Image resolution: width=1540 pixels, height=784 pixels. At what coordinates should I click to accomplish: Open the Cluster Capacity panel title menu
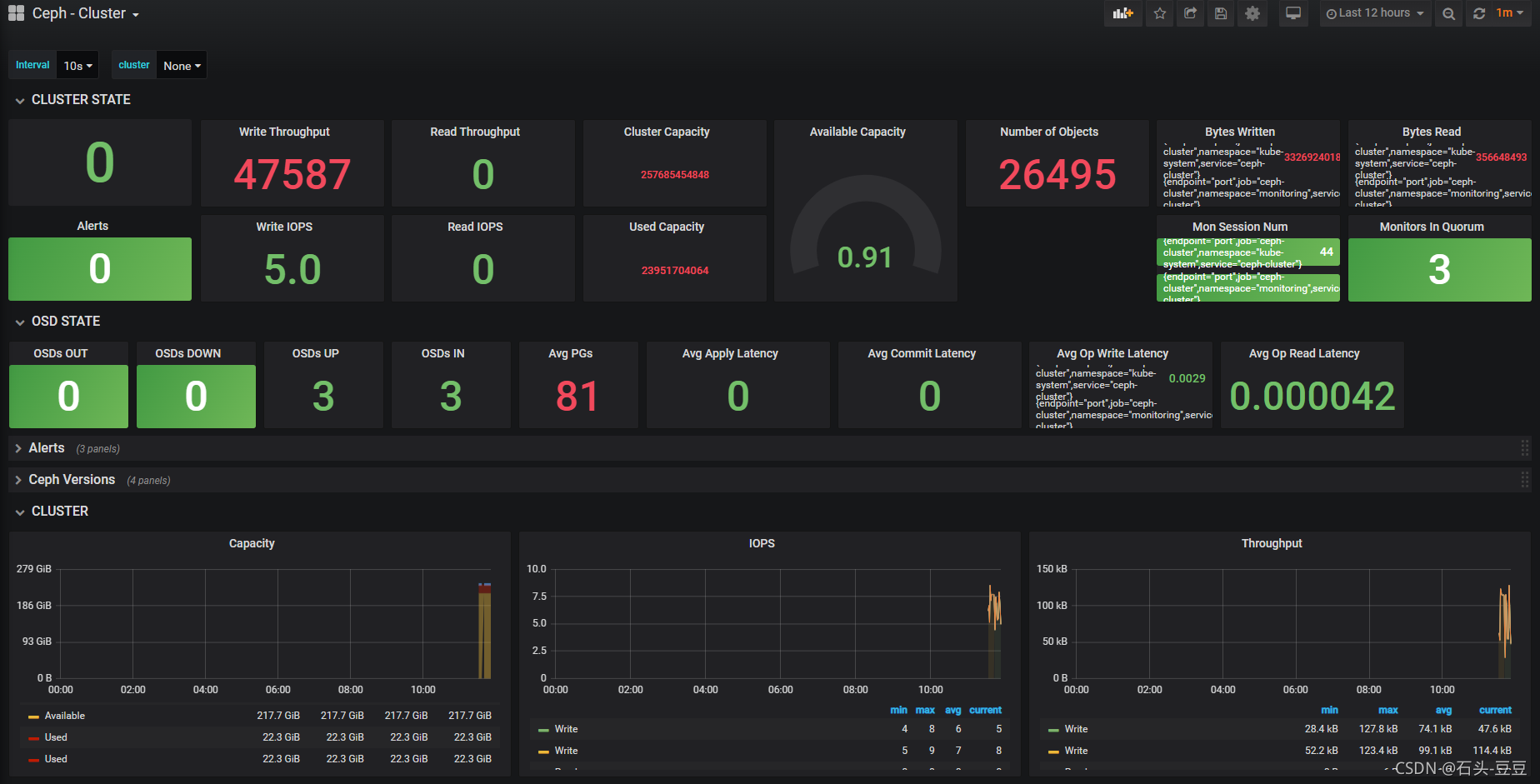[x=667, y=132]
